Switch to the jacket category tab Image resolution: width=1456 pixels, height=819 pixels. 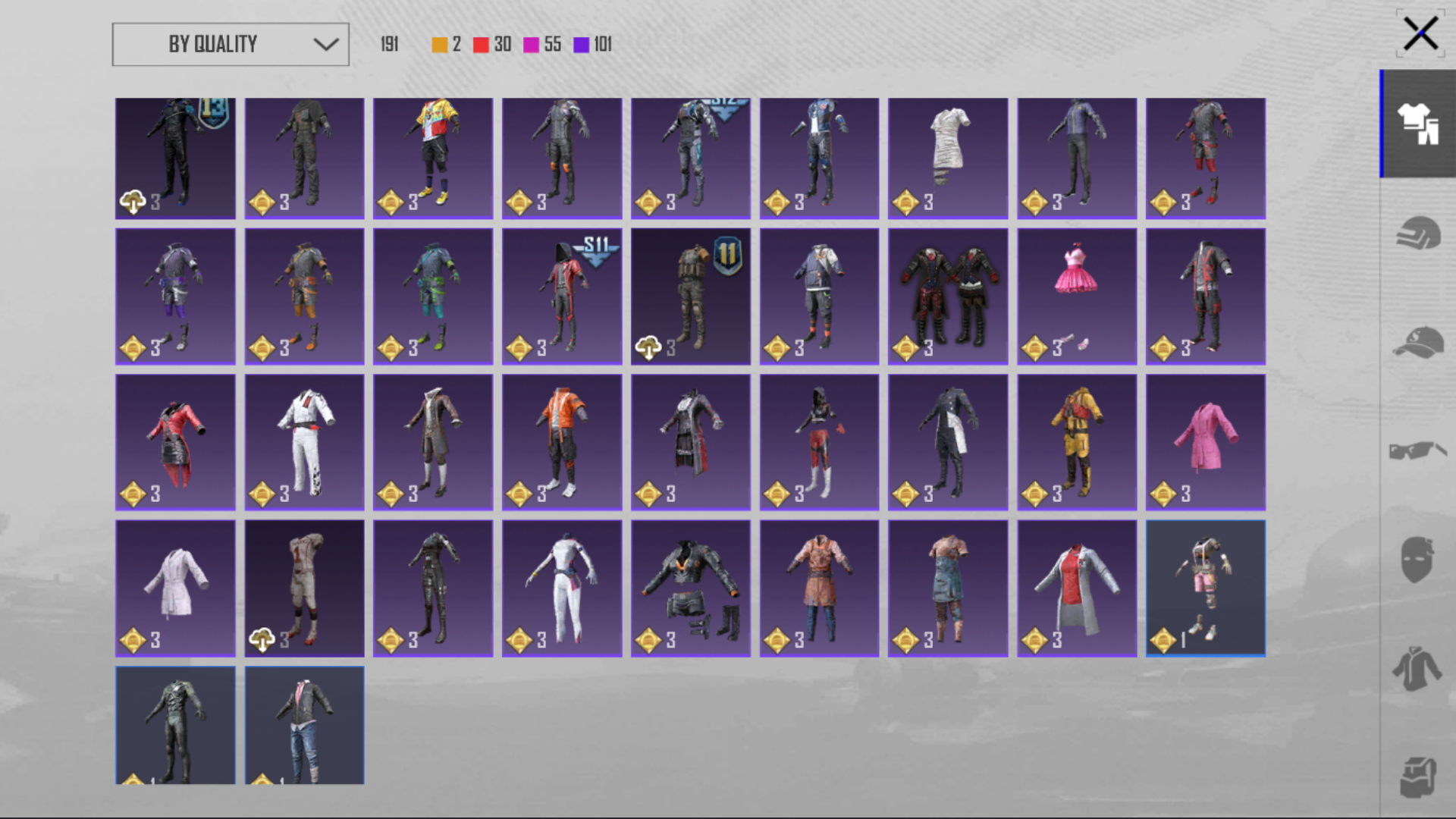click(x=1418, y=669)
